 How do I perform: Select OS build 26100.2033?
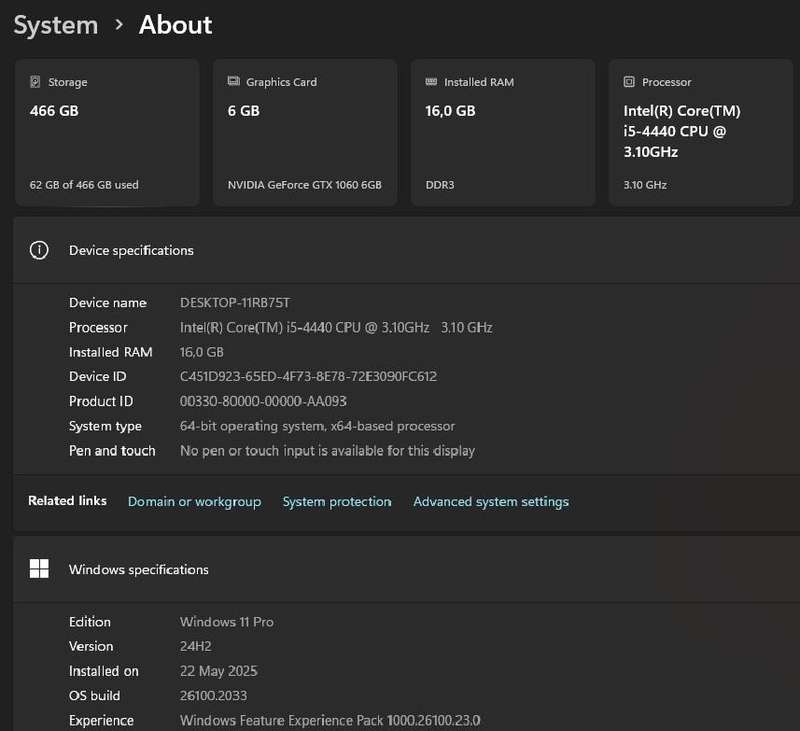pos(213,696)
